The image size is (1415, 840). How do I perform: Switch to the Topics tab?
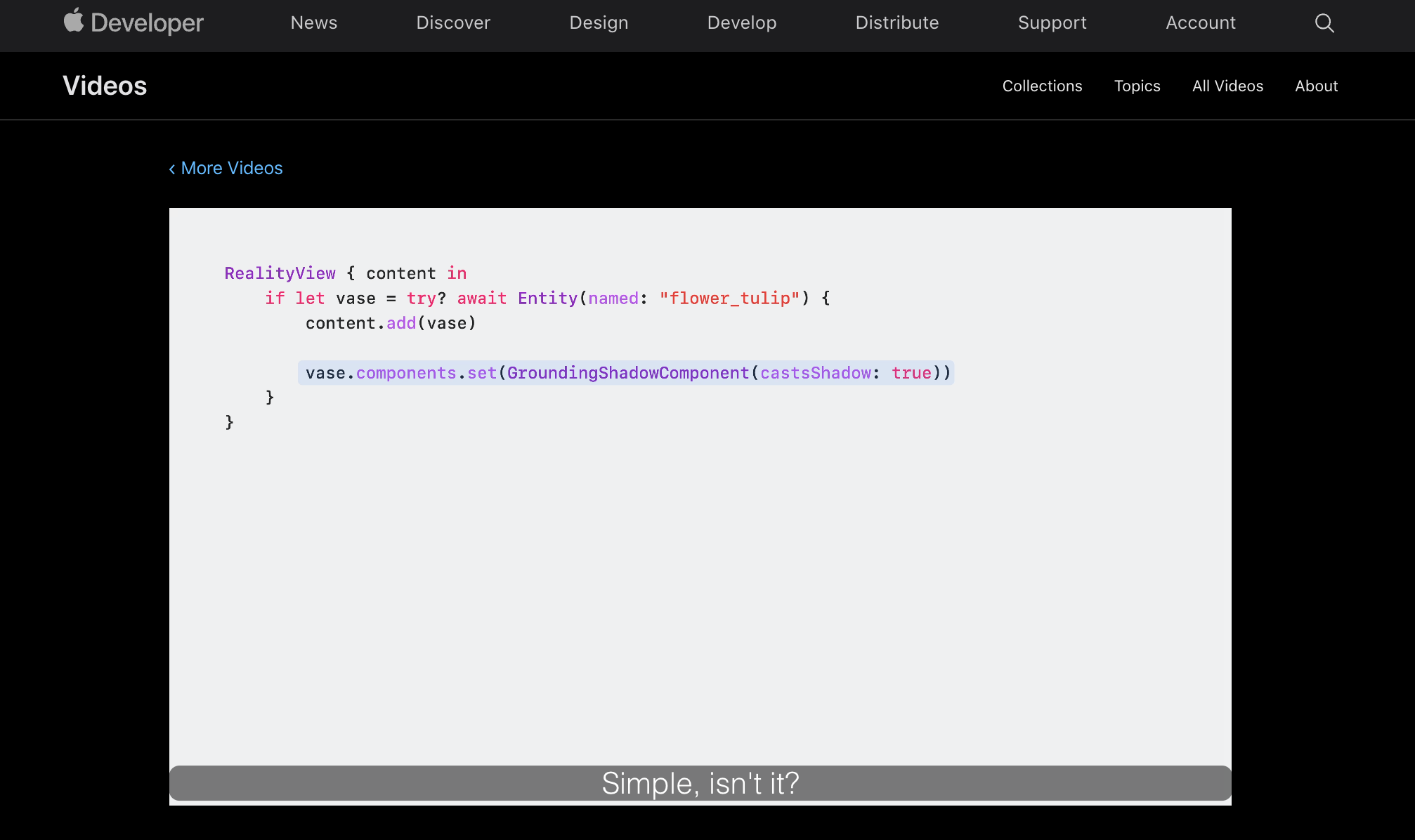click(1137, 86)
